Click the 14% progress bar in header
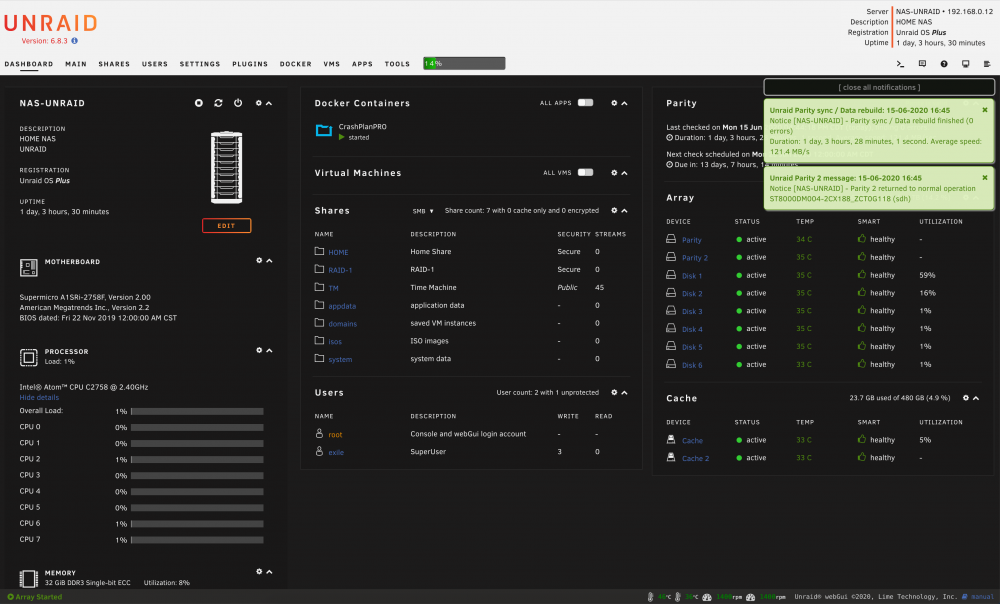The height and width of the screenshot is (604, 1000). [x=464, y=63]
